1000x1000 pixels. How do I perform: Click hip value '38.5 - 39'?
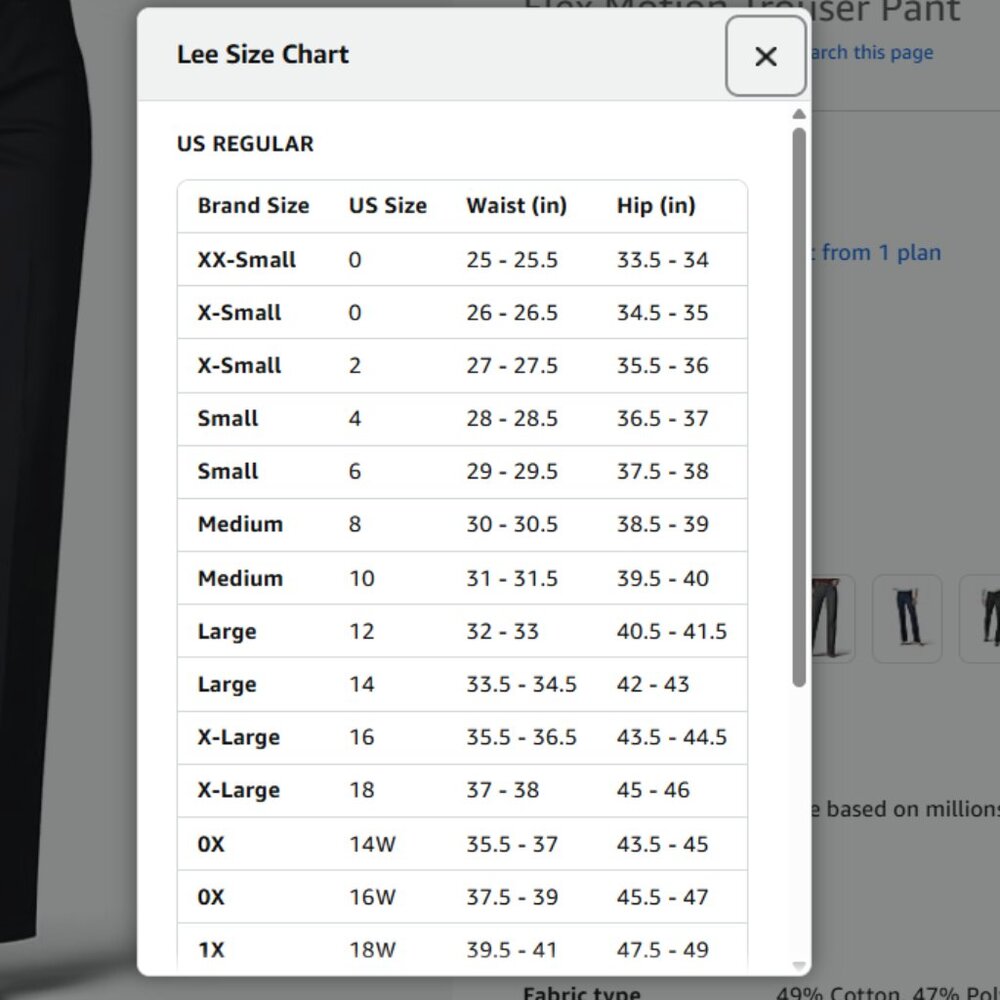pyautogui.click(x=663, y=524)
